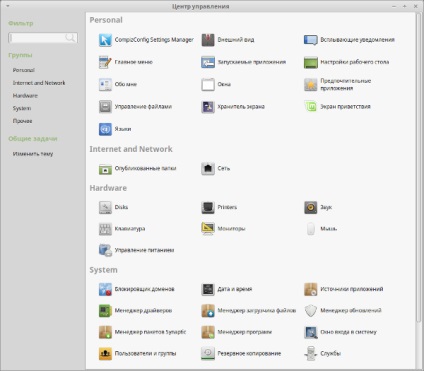The image size is (424, 371).
Task: Open the Обо мне icon
Action: (x=105, y=85)
